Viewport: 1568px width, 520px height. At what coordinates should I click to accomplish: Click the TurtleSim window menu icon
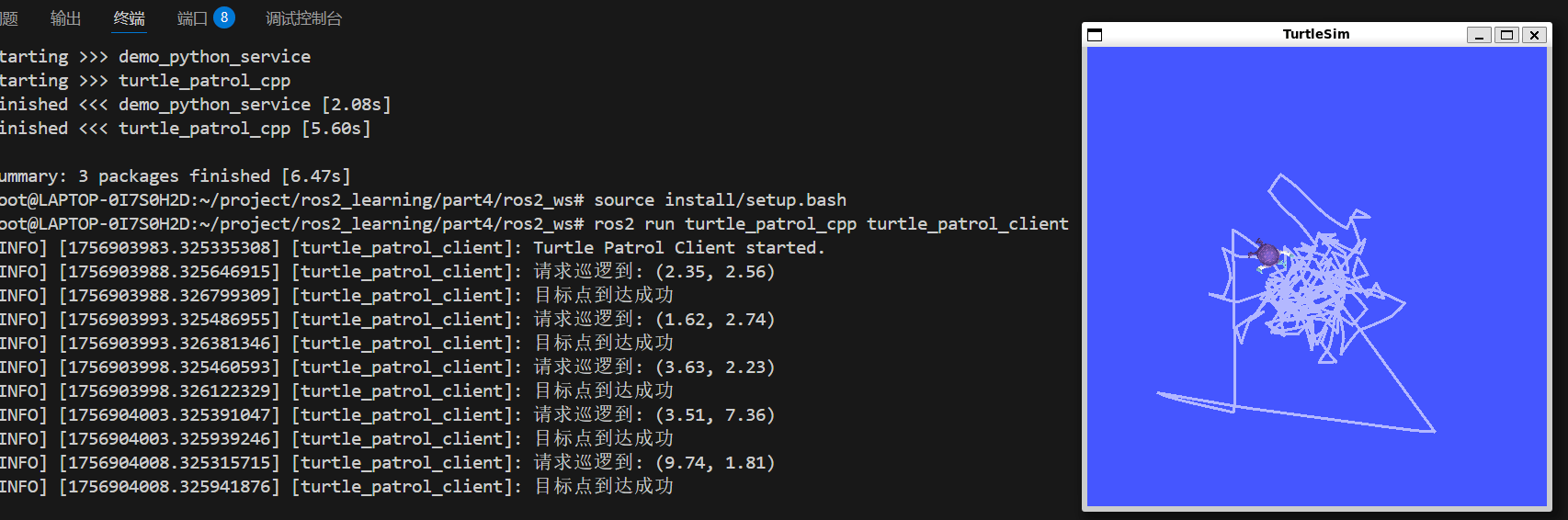point(1095,35)
